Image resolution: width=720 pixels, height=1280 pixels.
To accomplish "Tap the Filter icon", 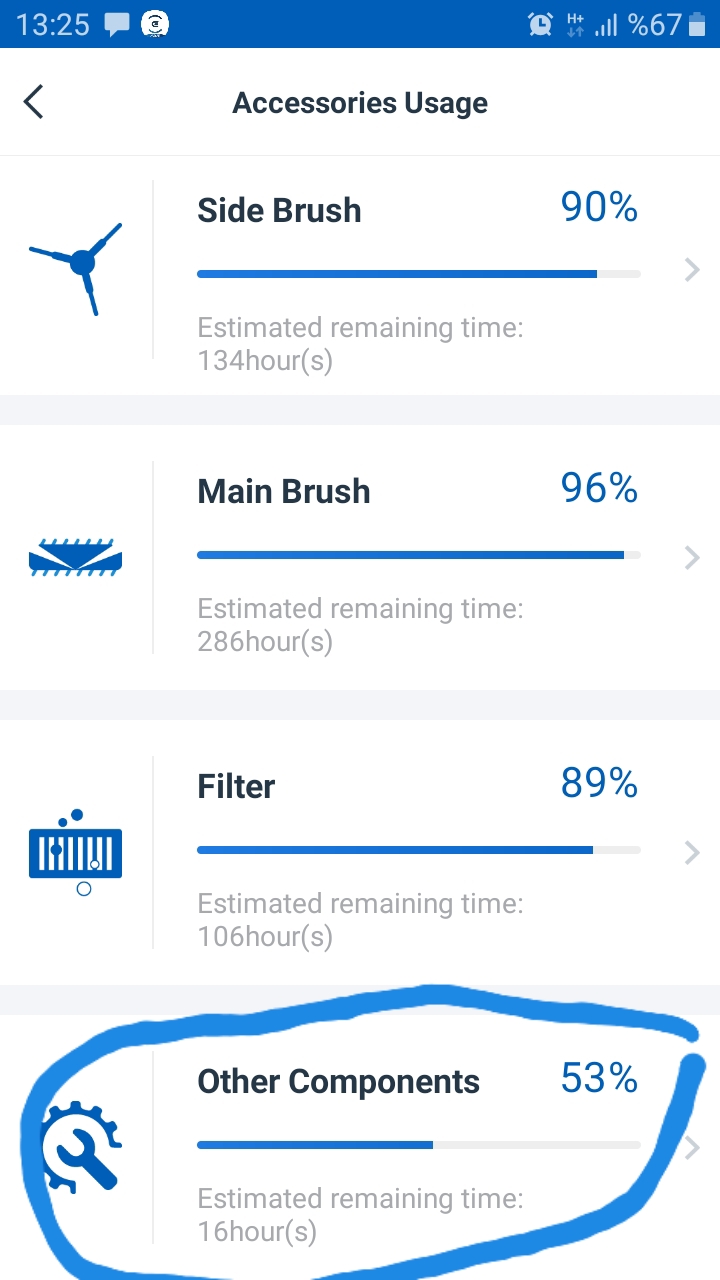I will 76,852.
